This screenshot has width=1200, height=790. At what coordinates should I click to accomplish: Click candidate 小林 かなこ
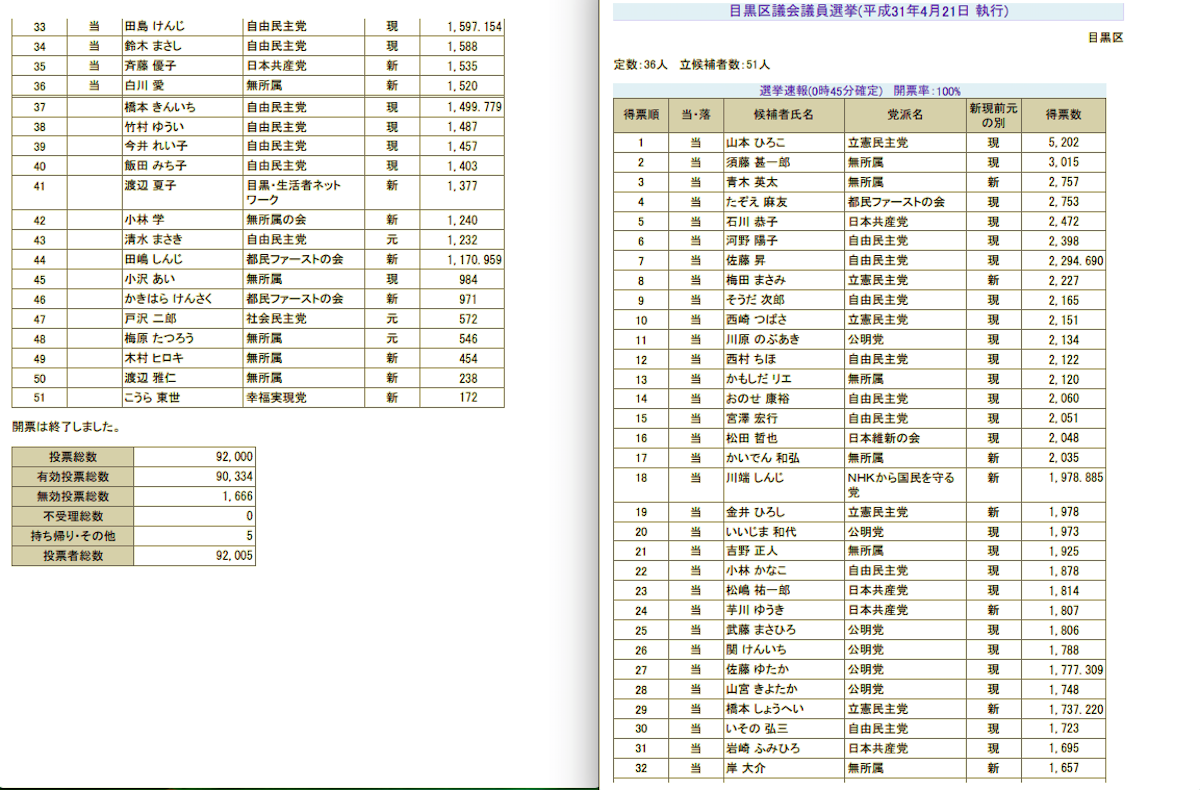click(756, 571)
